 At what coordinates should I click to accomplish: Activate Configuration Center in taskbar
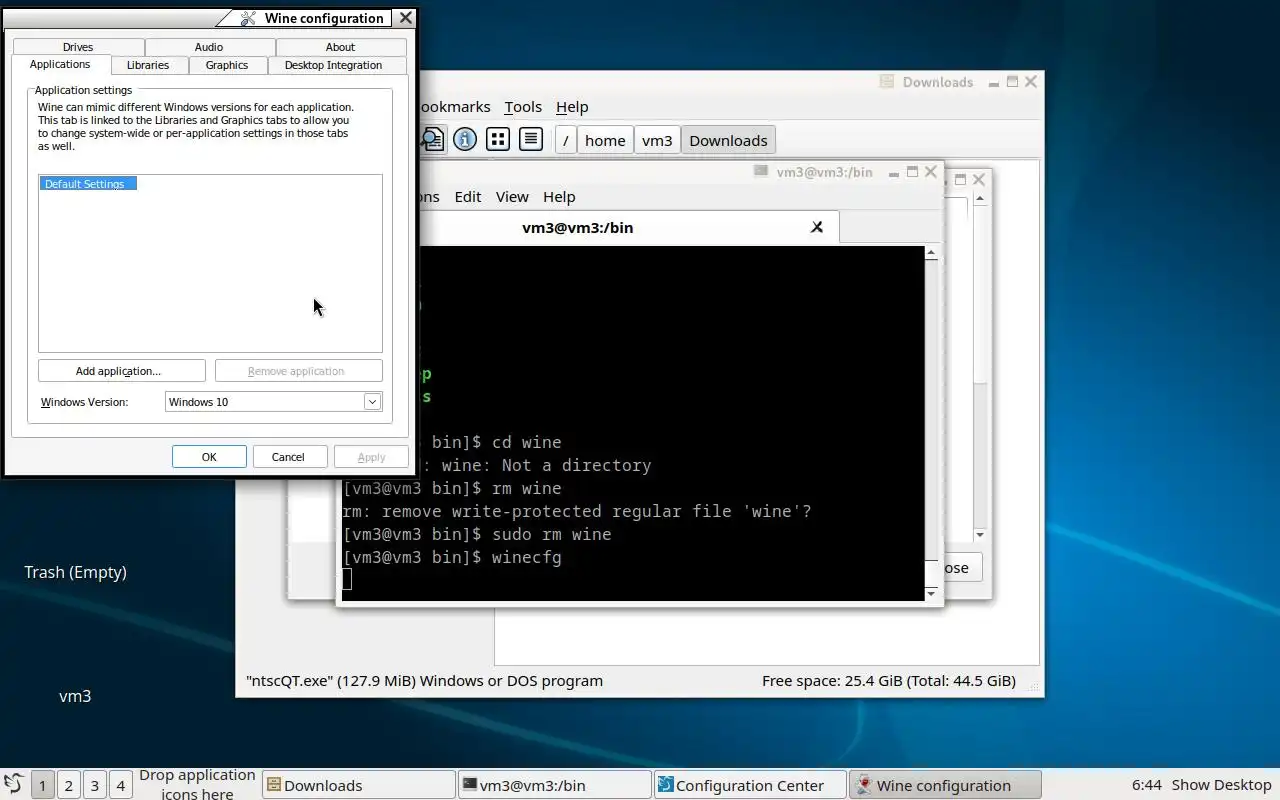point(750,785)
